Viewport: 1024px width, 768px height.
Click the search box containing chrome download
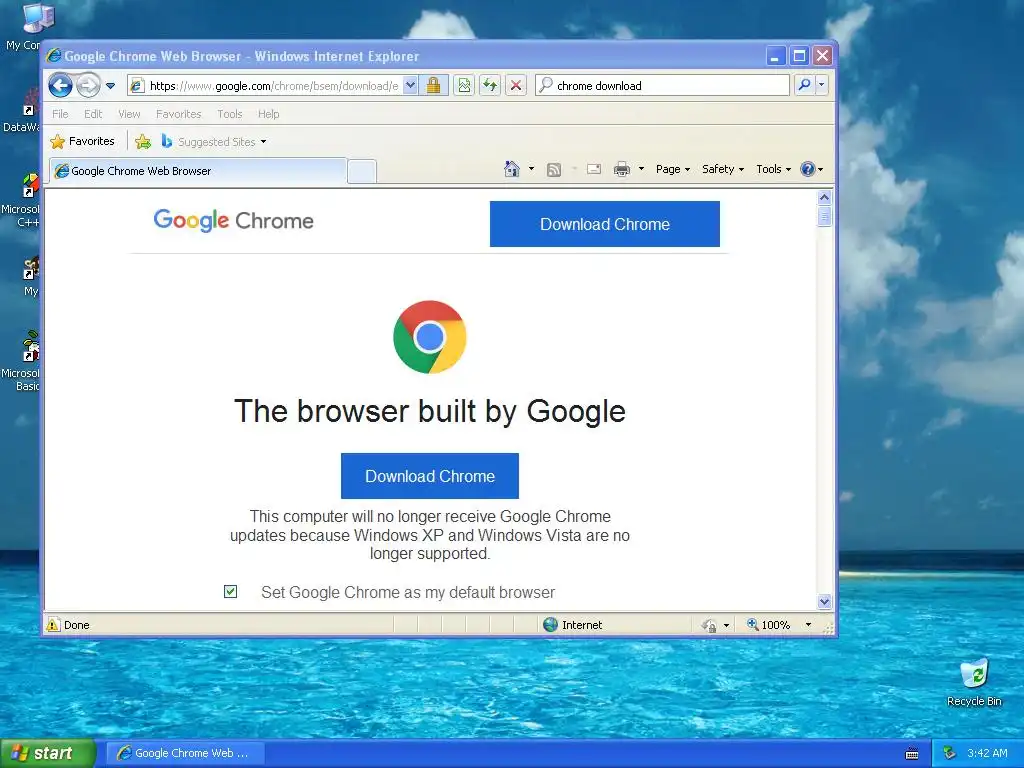click(x=662, y=86)
